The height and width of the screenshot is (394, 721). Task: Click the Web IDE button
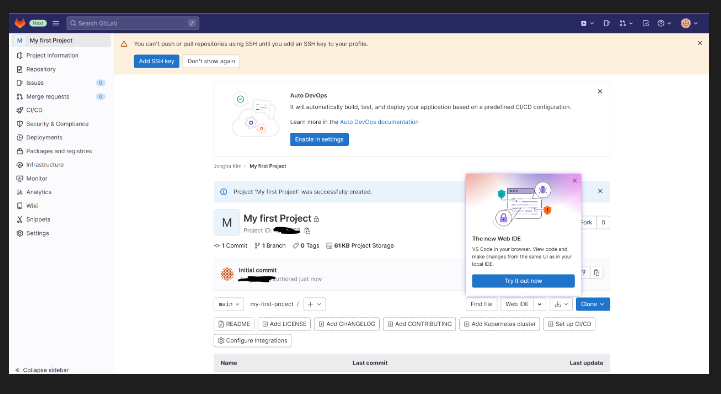(x=516, y=304)
